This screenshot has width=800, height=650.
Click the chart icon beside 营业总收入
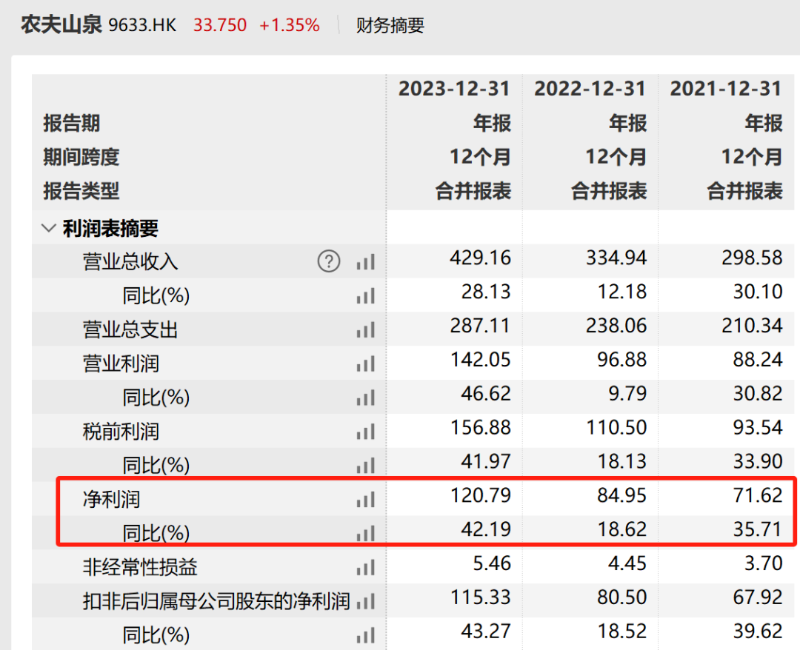366,262
